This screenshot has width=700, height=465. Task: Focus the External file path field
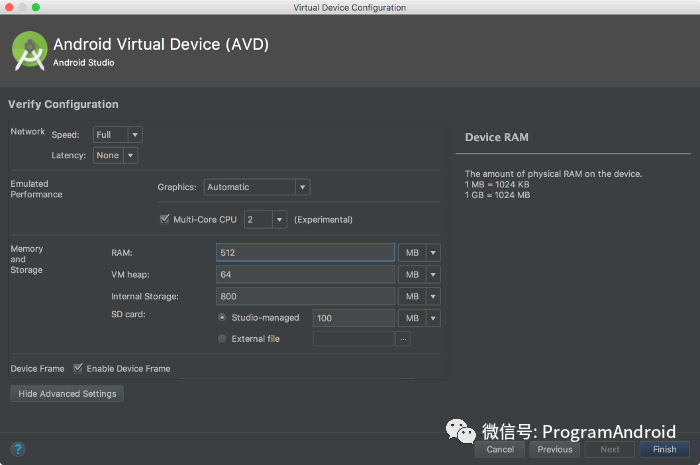coord(354,339)
